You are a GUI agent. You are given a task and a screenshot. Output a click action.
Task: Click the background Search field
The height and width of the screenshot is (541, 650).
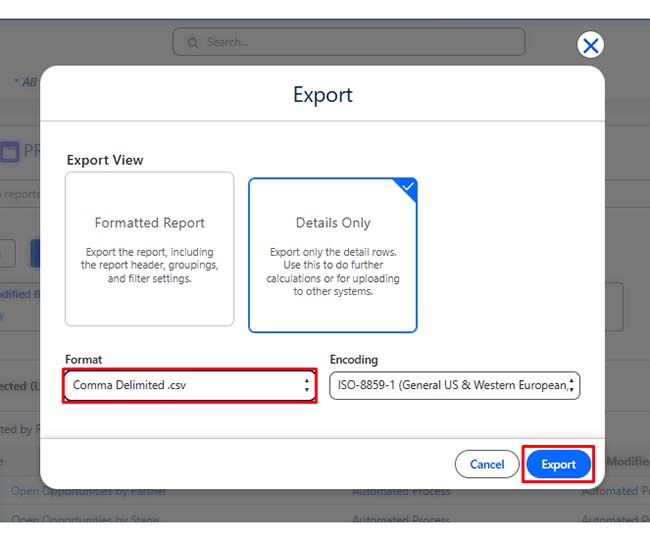click(x=349, y=42)
